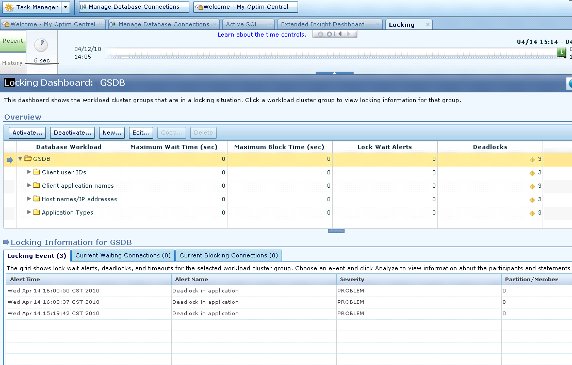The image size is (572, 365).
Task: Switch to Manage Database Connections tab
Action: pos(163,24)
